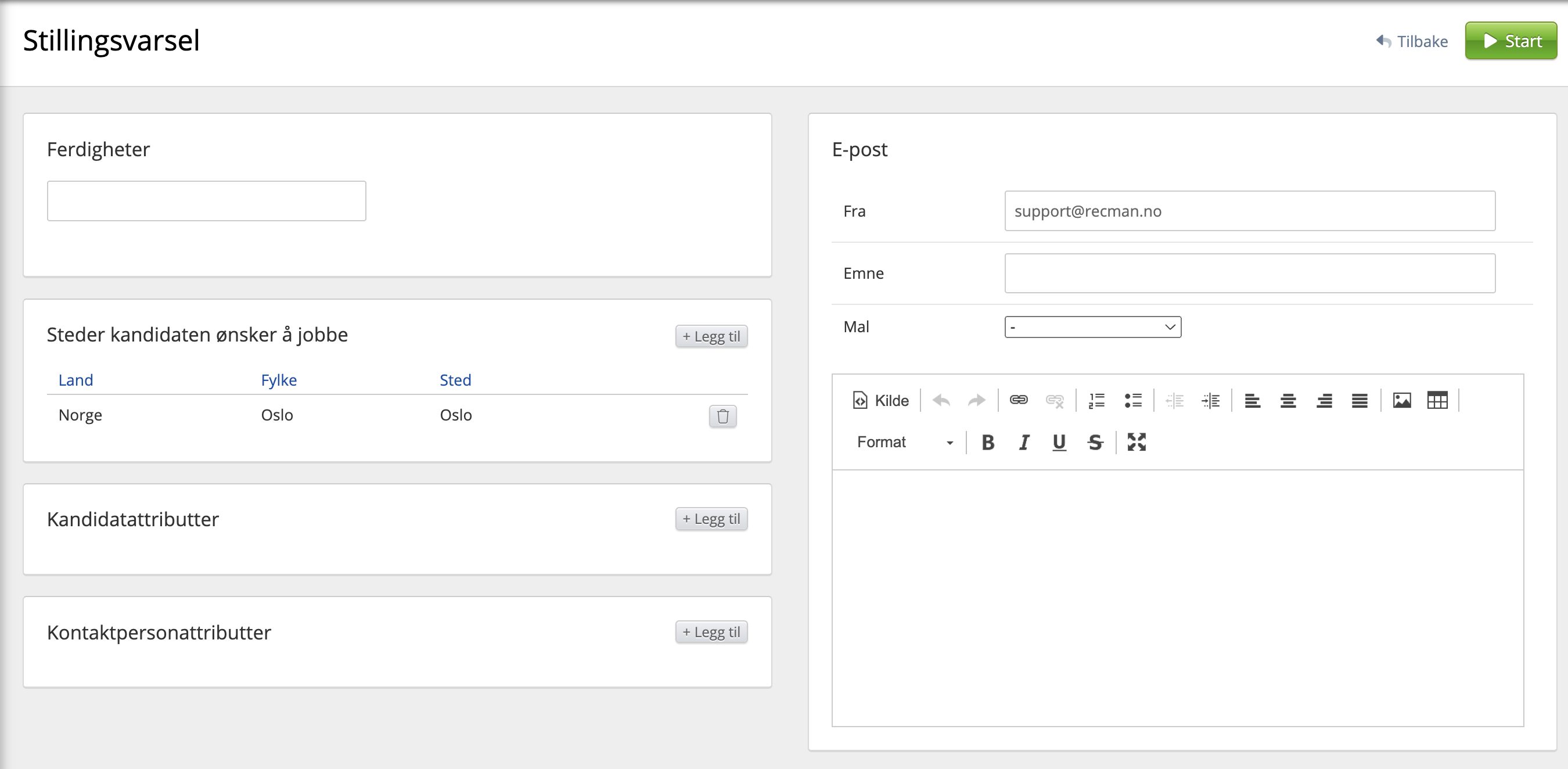Apply underline formatting in editor
This screenshot has height=769, width=1568.
1059,442
